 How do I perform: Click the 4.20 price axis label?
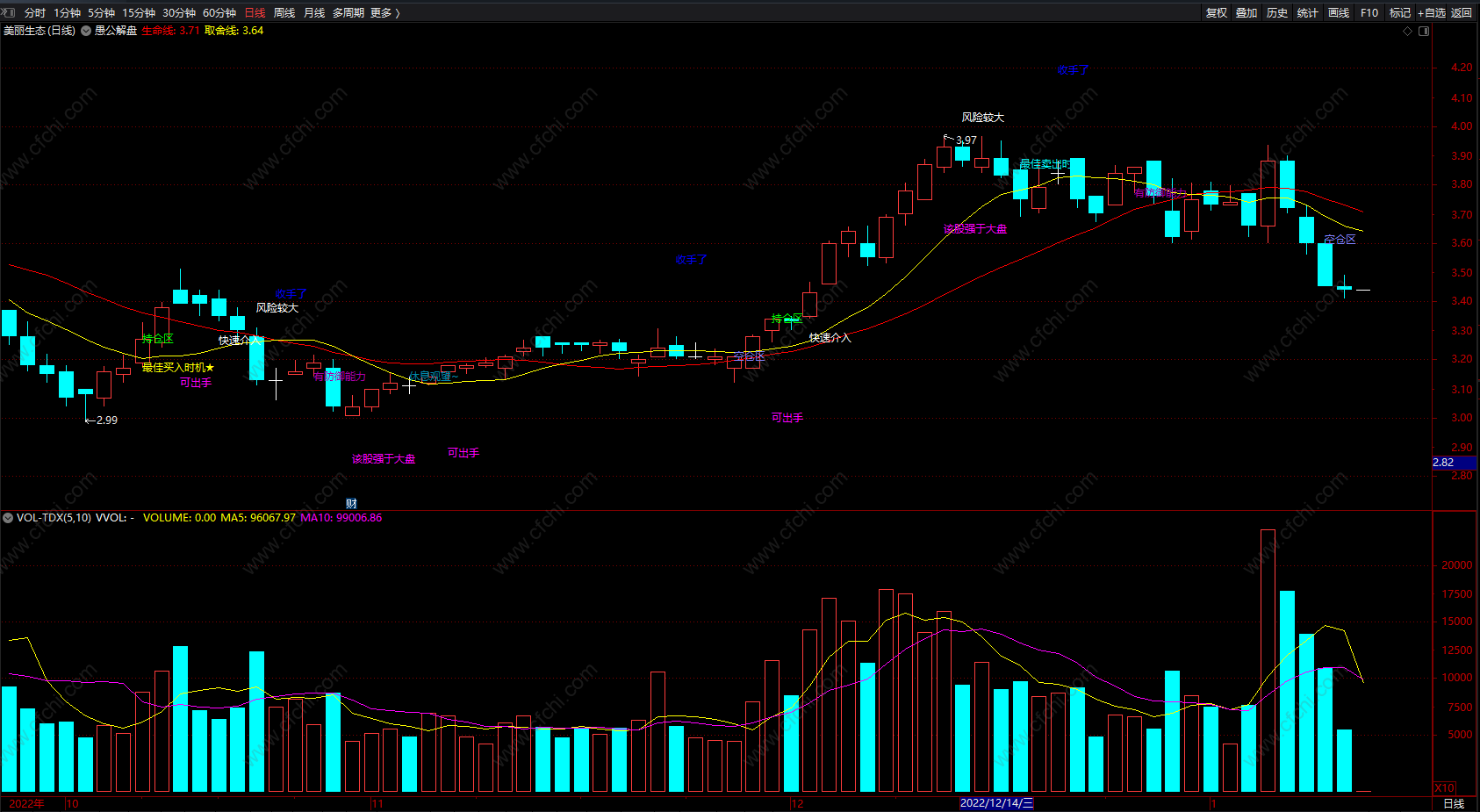coord(1462,68)
